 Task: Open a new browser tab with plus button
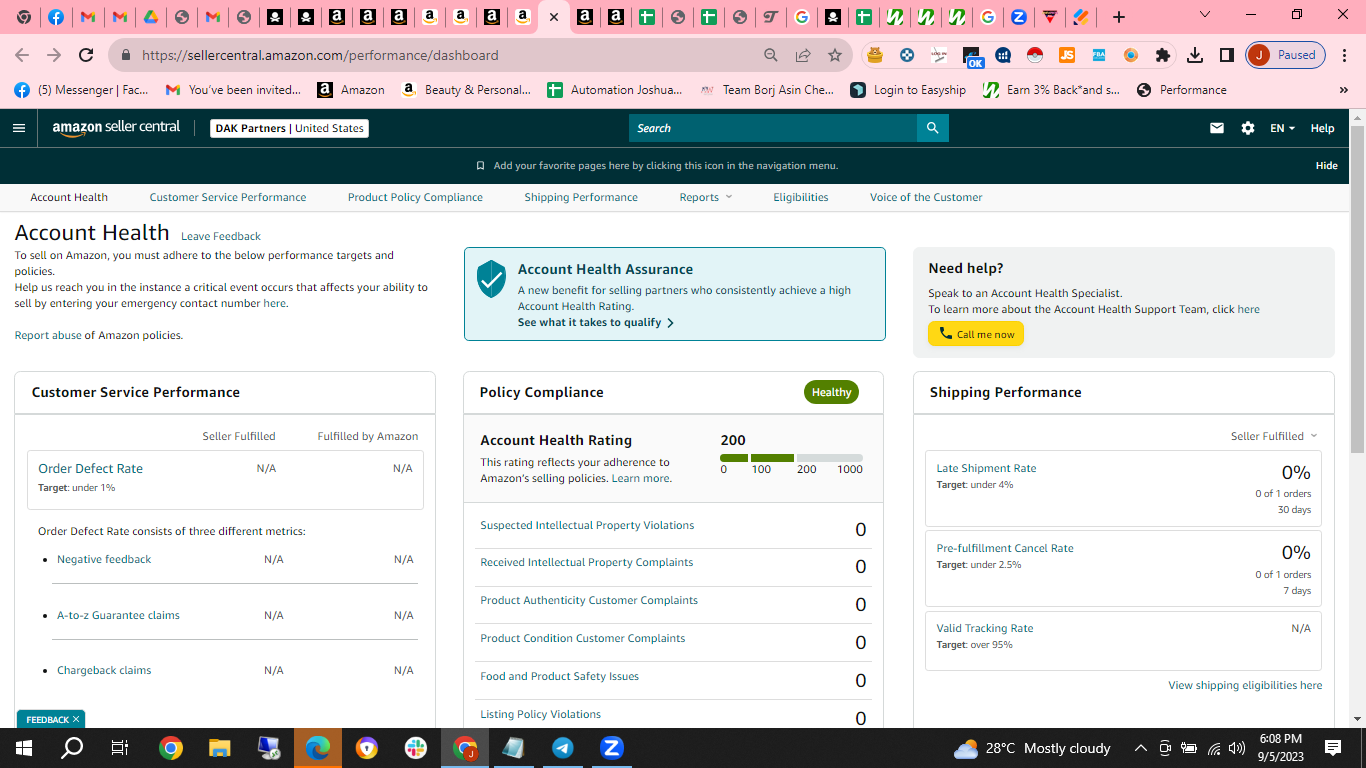tap(1119, 17)
